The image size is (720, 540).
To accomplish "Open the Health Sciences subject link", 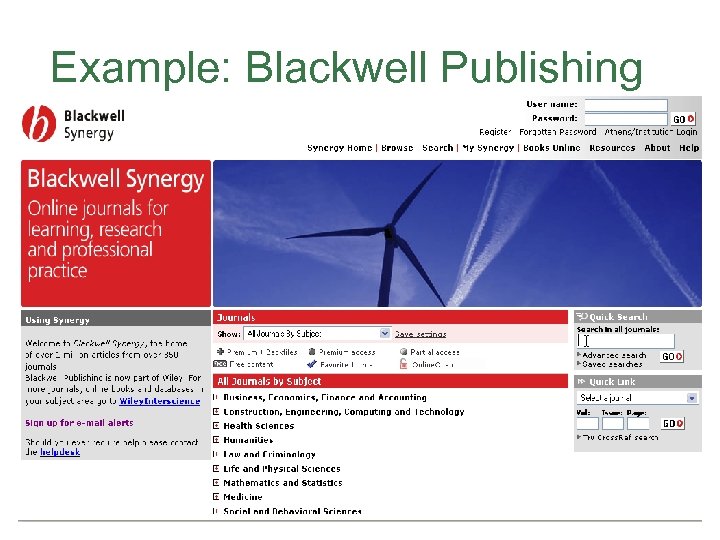I will tap(259, 426).
